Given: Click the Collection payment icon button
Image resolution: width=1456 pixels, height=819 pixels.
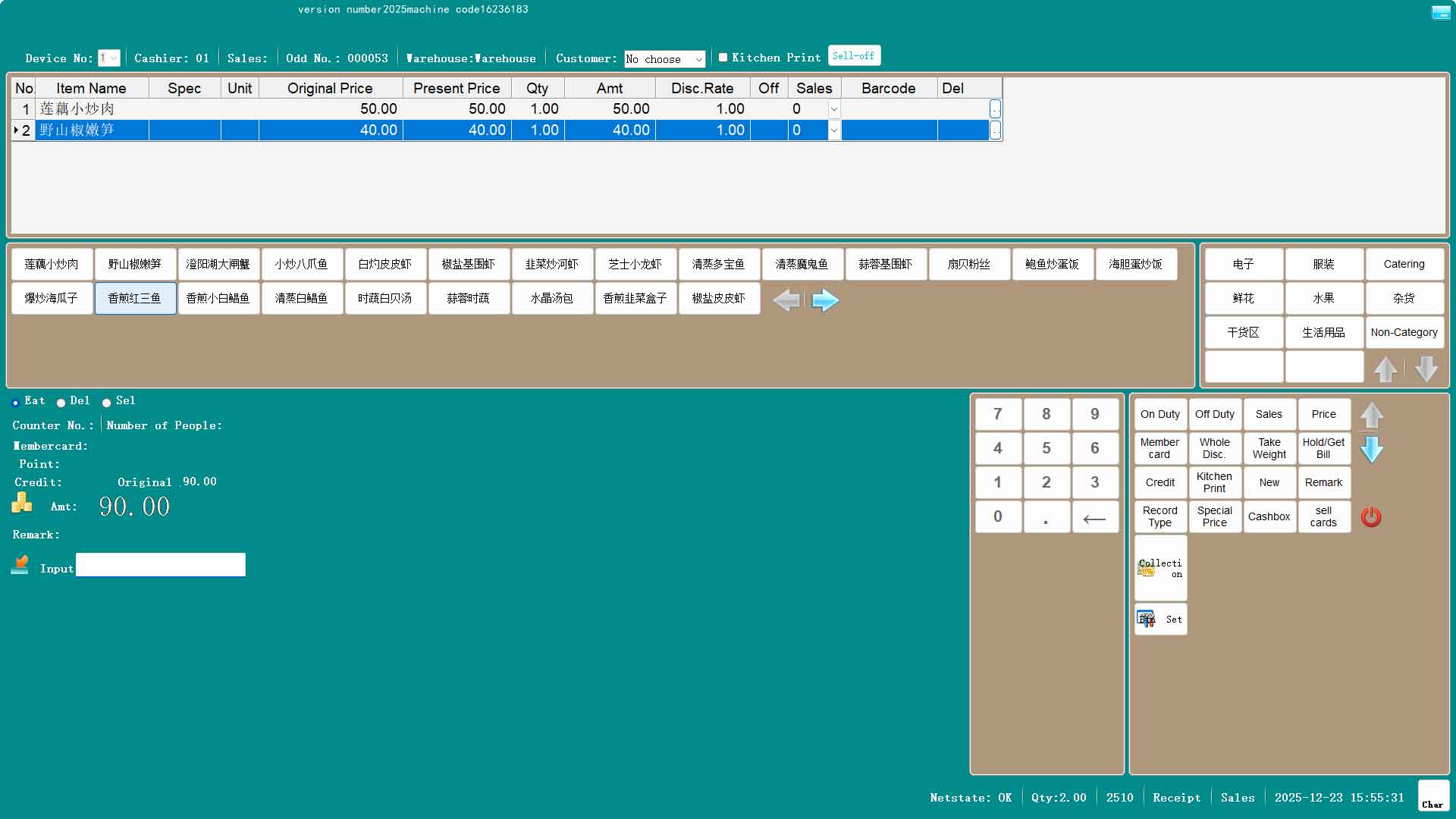Looking at the screenshot, I should point(1160,568).
